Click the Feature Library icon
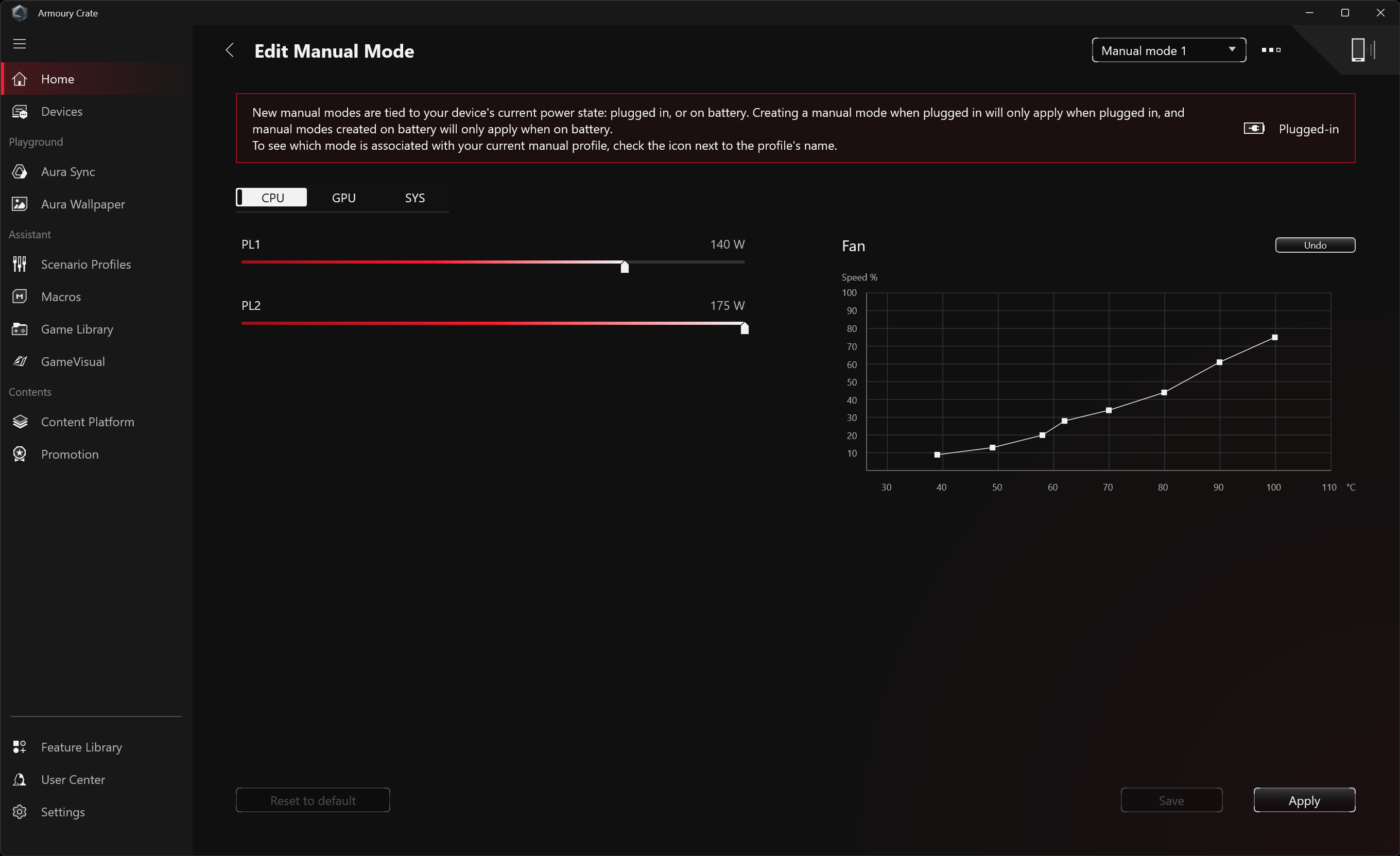Screen dimensions: 1400x856 click(20, 747)
